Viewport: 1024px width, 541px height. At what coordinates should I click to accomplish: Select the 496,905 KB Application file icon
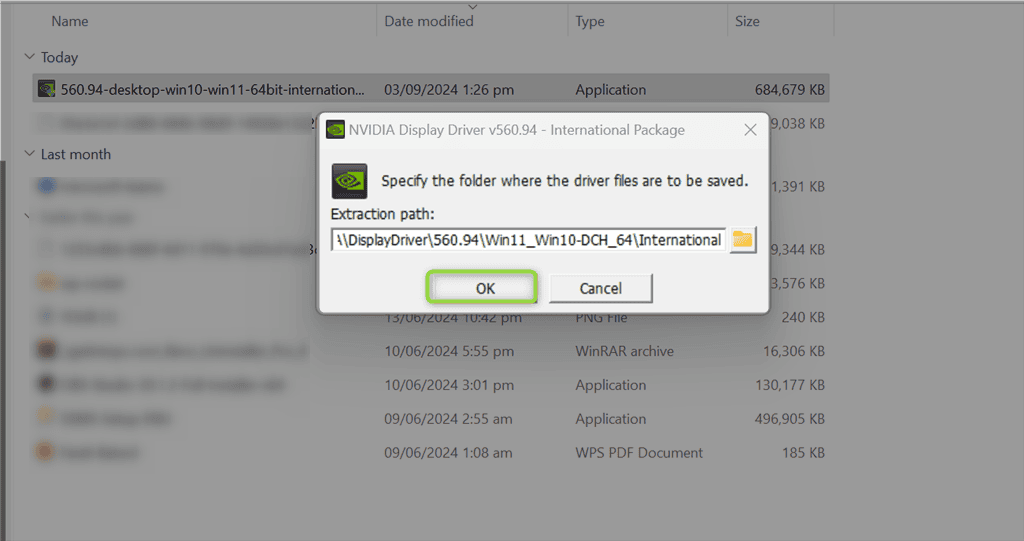pos(46,418)
